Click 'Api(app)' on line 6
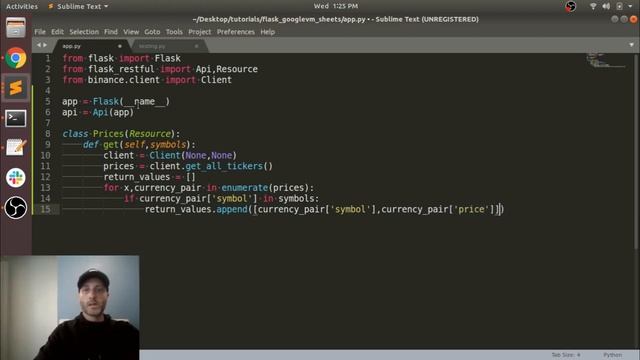The height and width of the screenshot is (360, 640). point(113,112)
